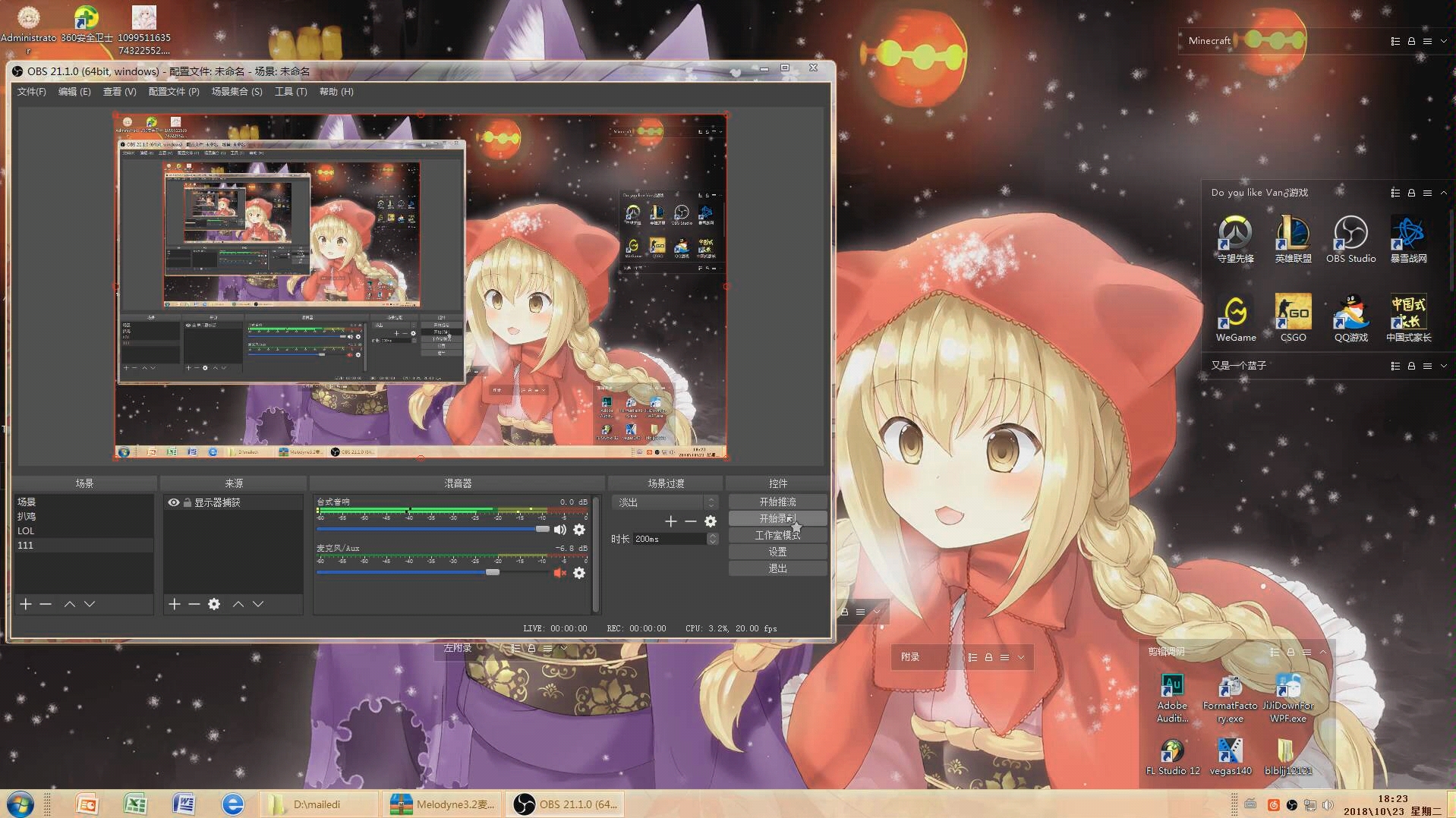Launch the FL Studio 12 shortcut

(1172, 757)
